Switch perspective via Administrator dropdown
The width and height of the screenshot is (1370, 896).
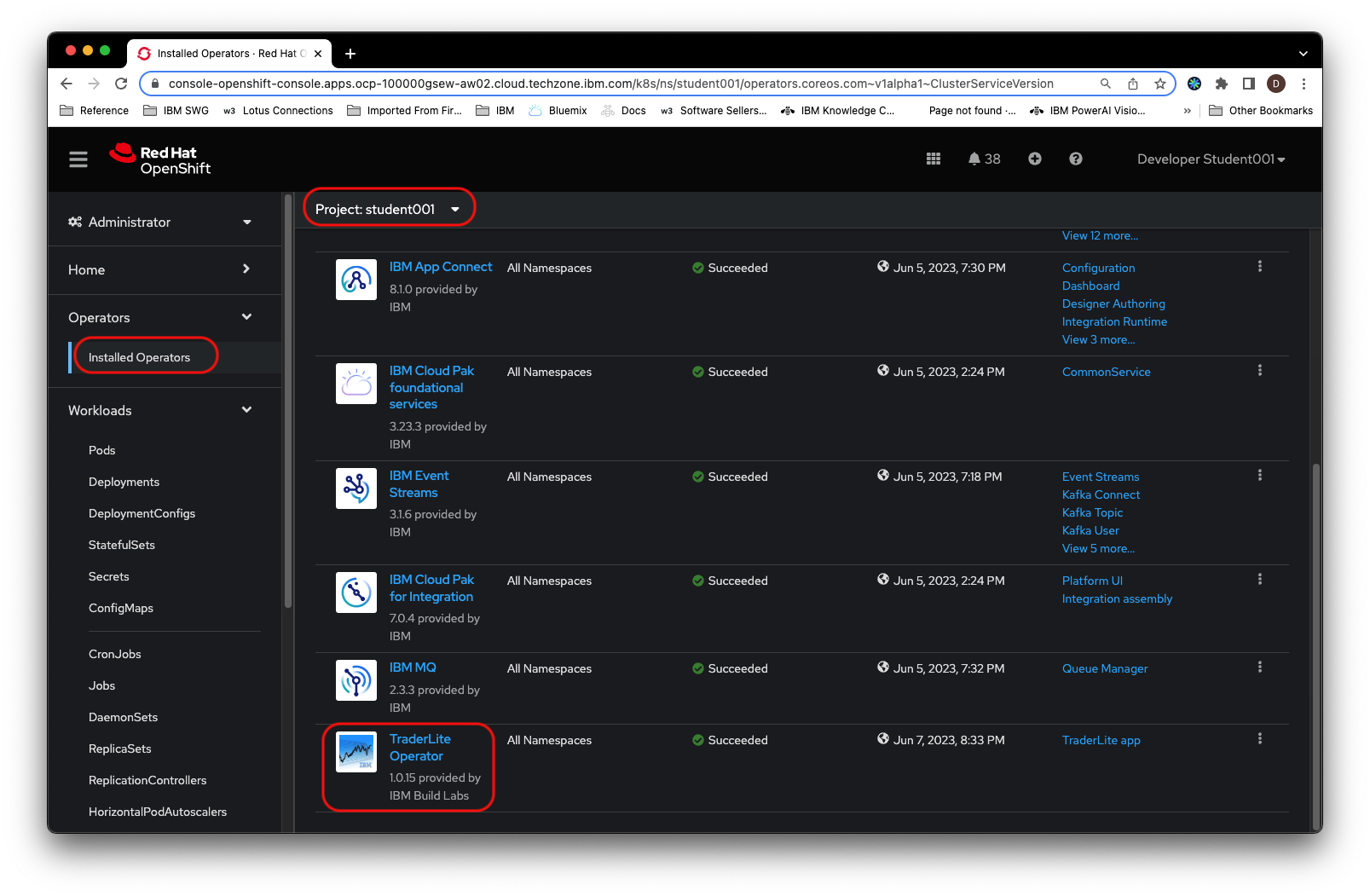point(159,222)
